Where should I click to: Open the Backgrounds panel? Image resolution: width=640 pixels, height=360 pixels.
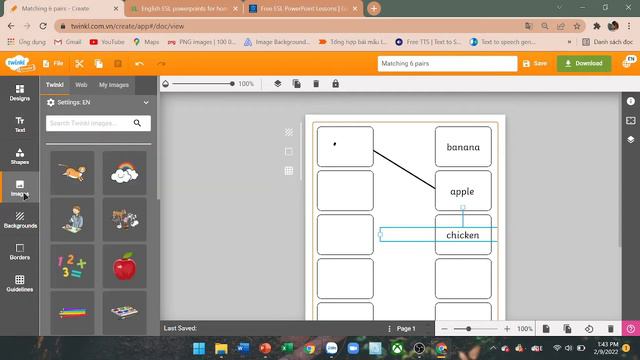tap(20, 220)
